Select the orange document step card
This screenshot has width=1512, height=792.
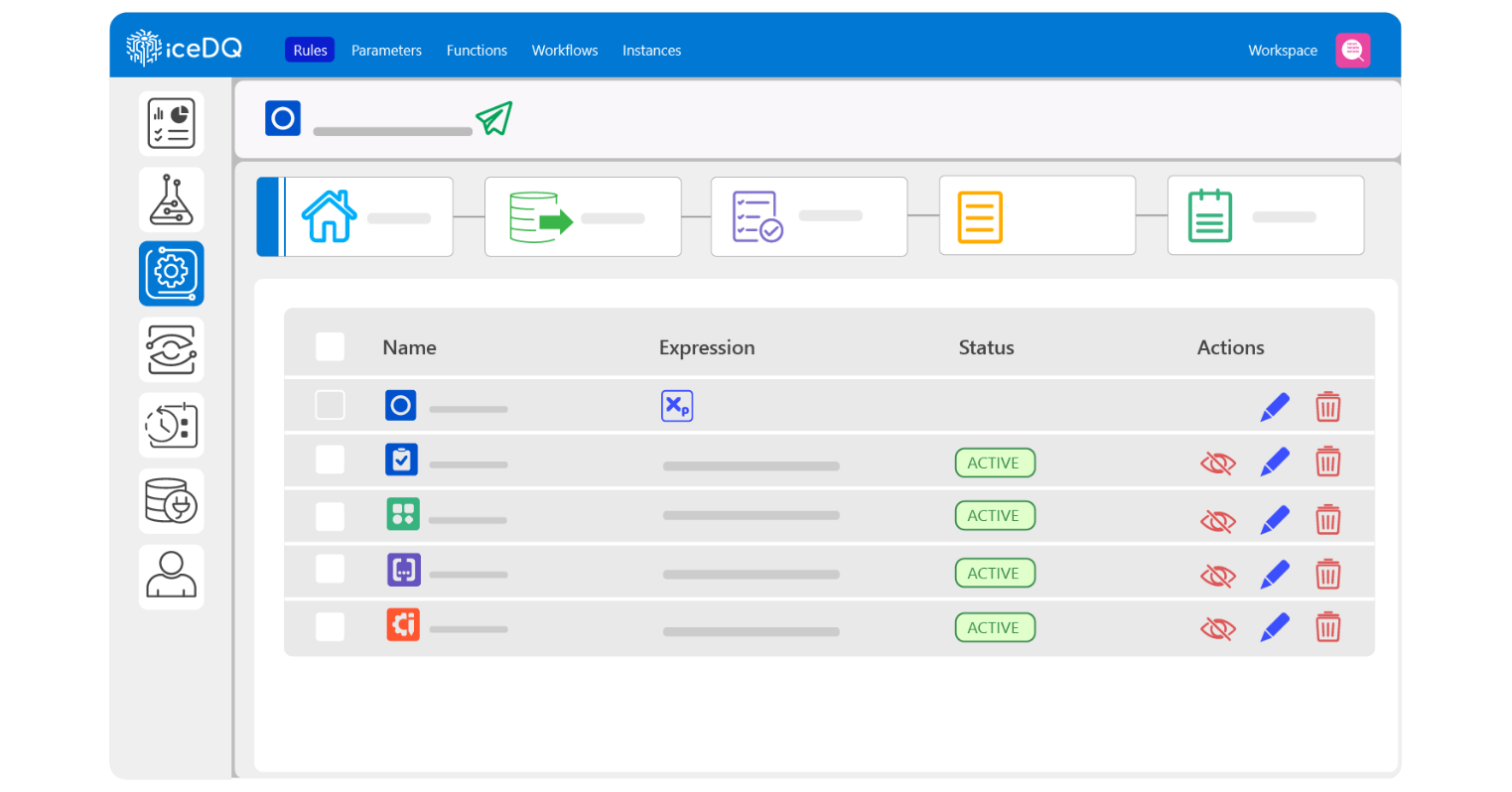1037,215
